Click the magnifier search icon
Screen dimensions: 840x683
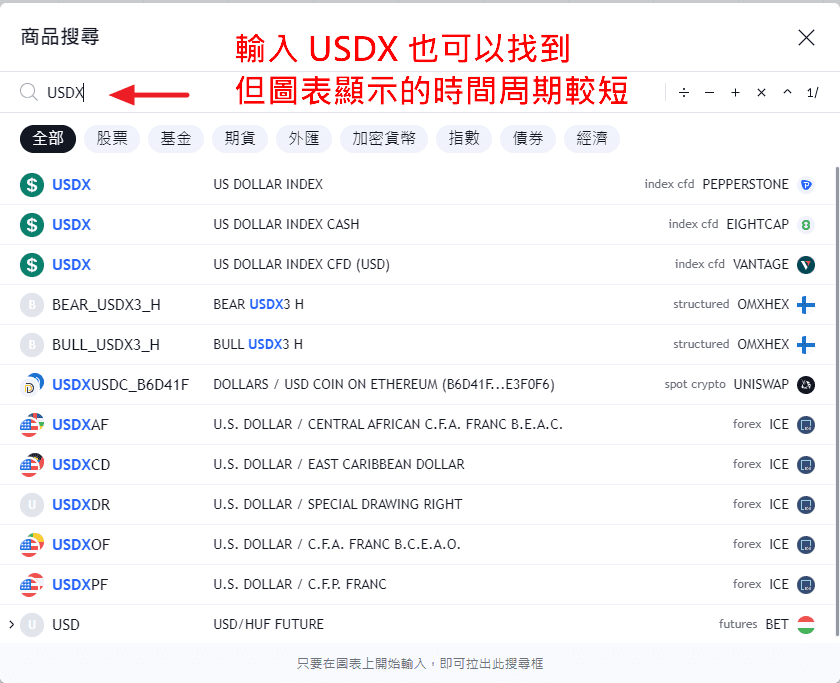point(29,92)
